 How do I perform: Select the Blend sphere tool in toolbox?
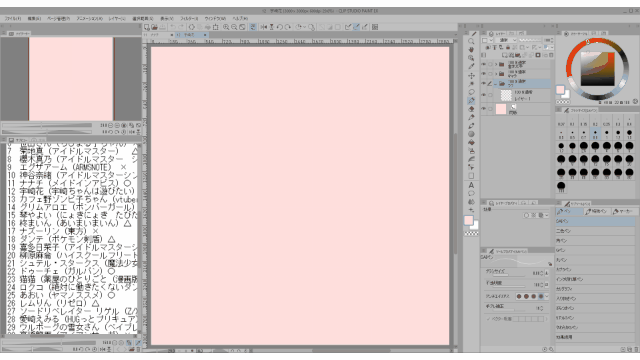click(471, 134)
